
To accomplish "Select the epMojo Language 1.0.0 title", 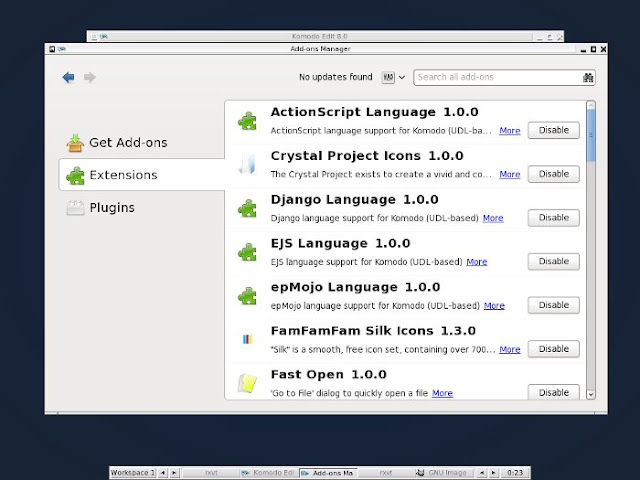I will coord(355,287).
